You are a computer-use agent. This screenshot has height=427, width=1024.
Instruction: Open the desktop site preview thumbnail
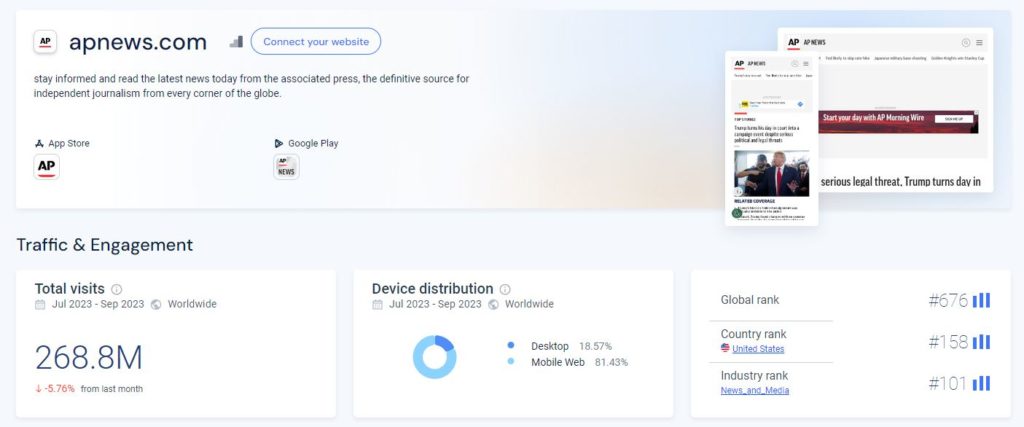point(906,110)
